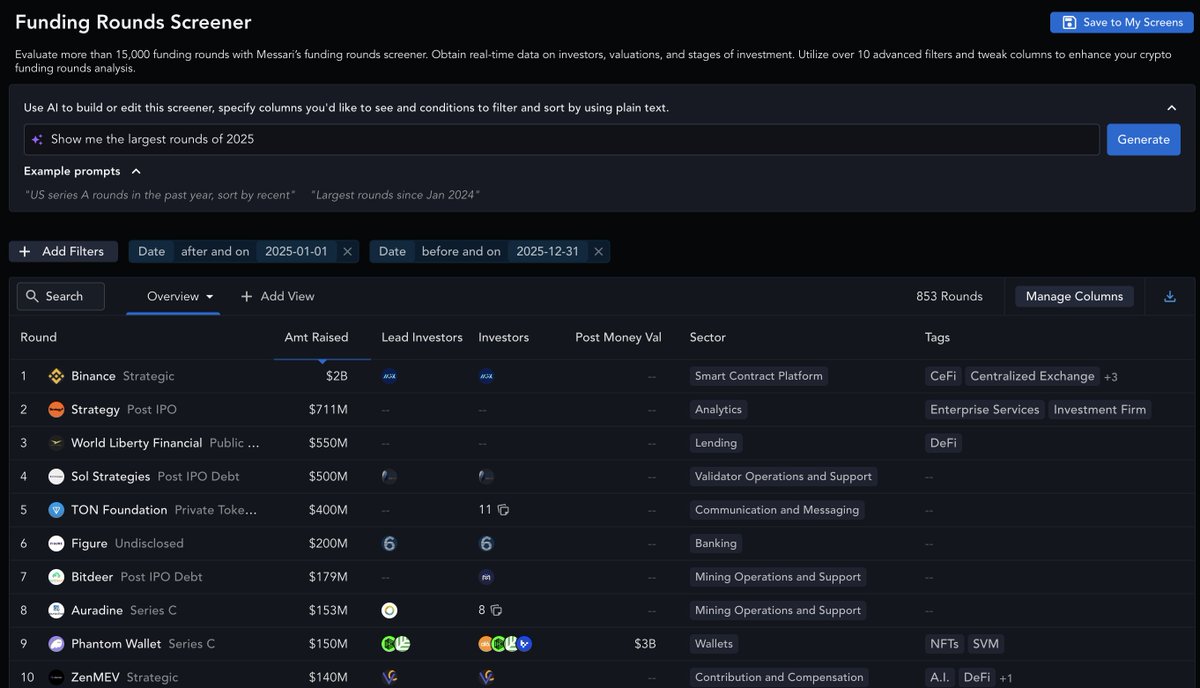Click Save to My Screens button
This screenshot has height=688, width=1200.
1120,22
